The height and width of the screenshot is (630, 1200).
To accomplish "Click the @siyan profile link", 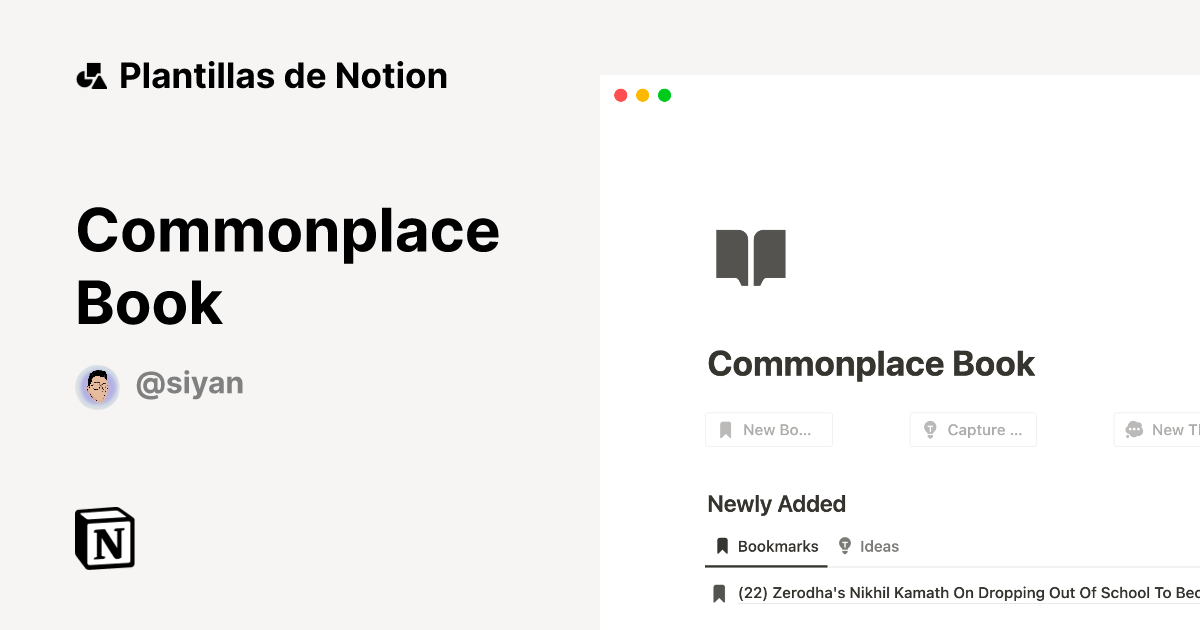I will 190,383.
